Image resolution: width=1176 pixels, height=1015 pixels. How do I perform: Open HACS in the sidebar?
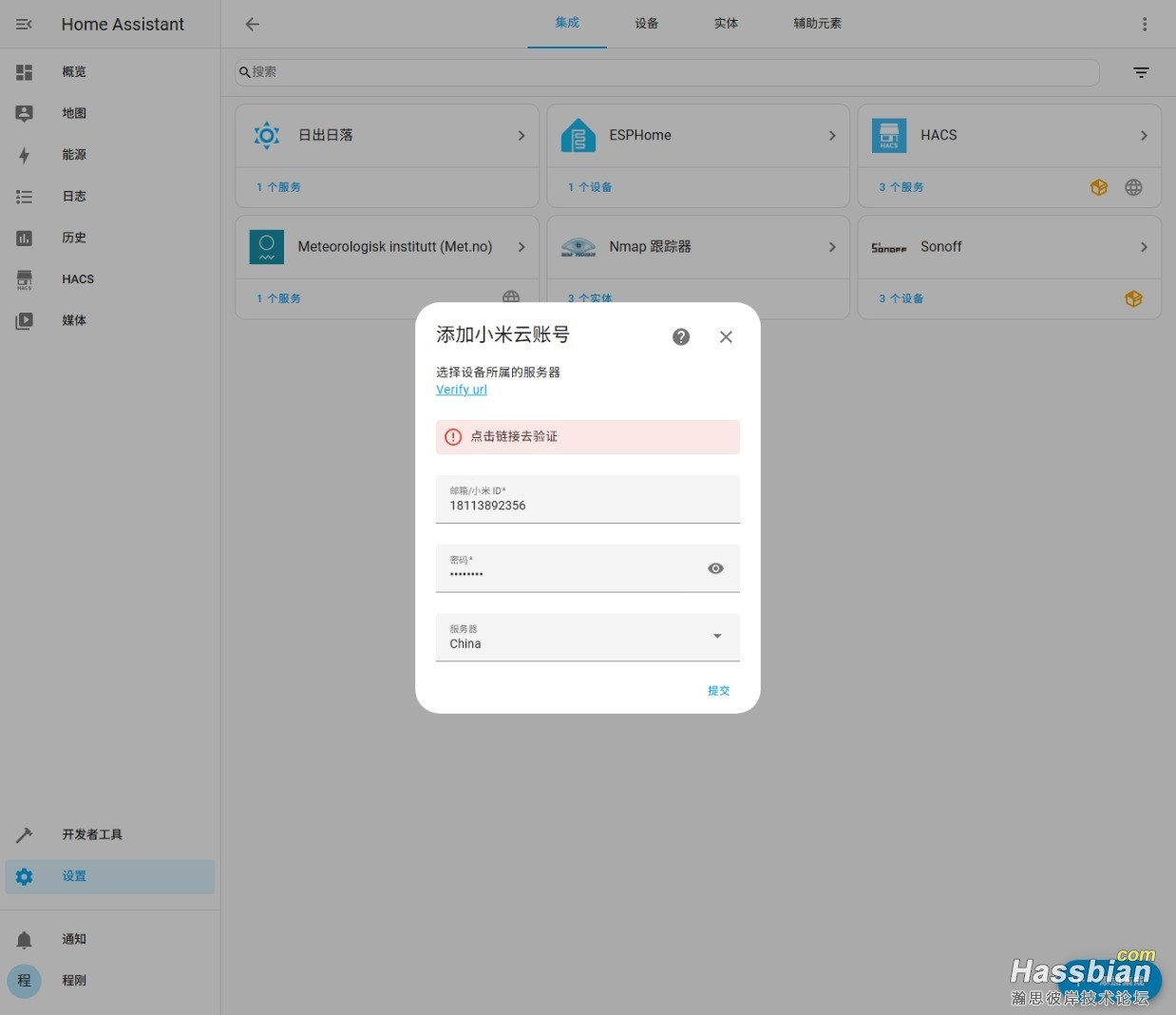point(78,279)
